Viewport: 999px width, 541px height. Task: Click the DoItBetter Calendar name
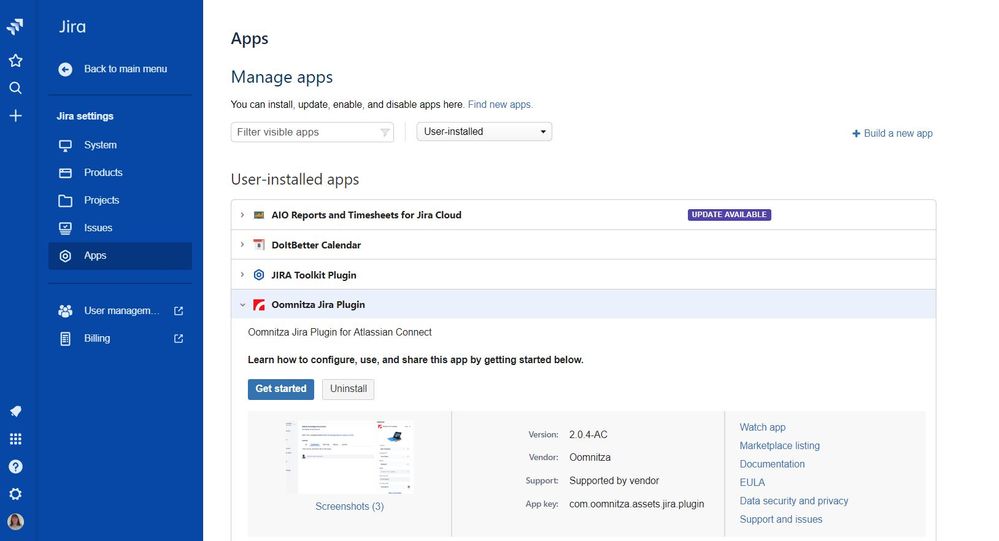point(316,245)
